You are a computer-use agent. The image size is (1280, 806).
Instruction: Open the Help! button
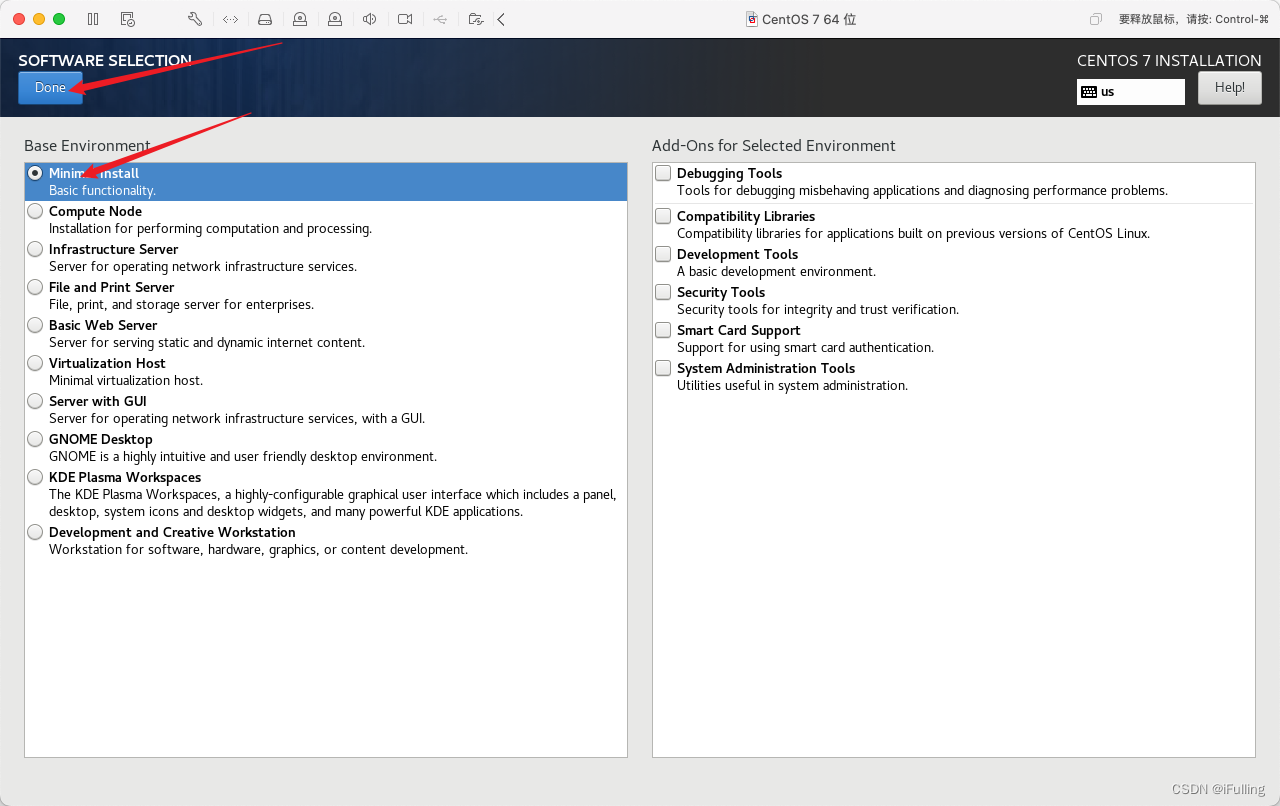tap(1230, 88)
